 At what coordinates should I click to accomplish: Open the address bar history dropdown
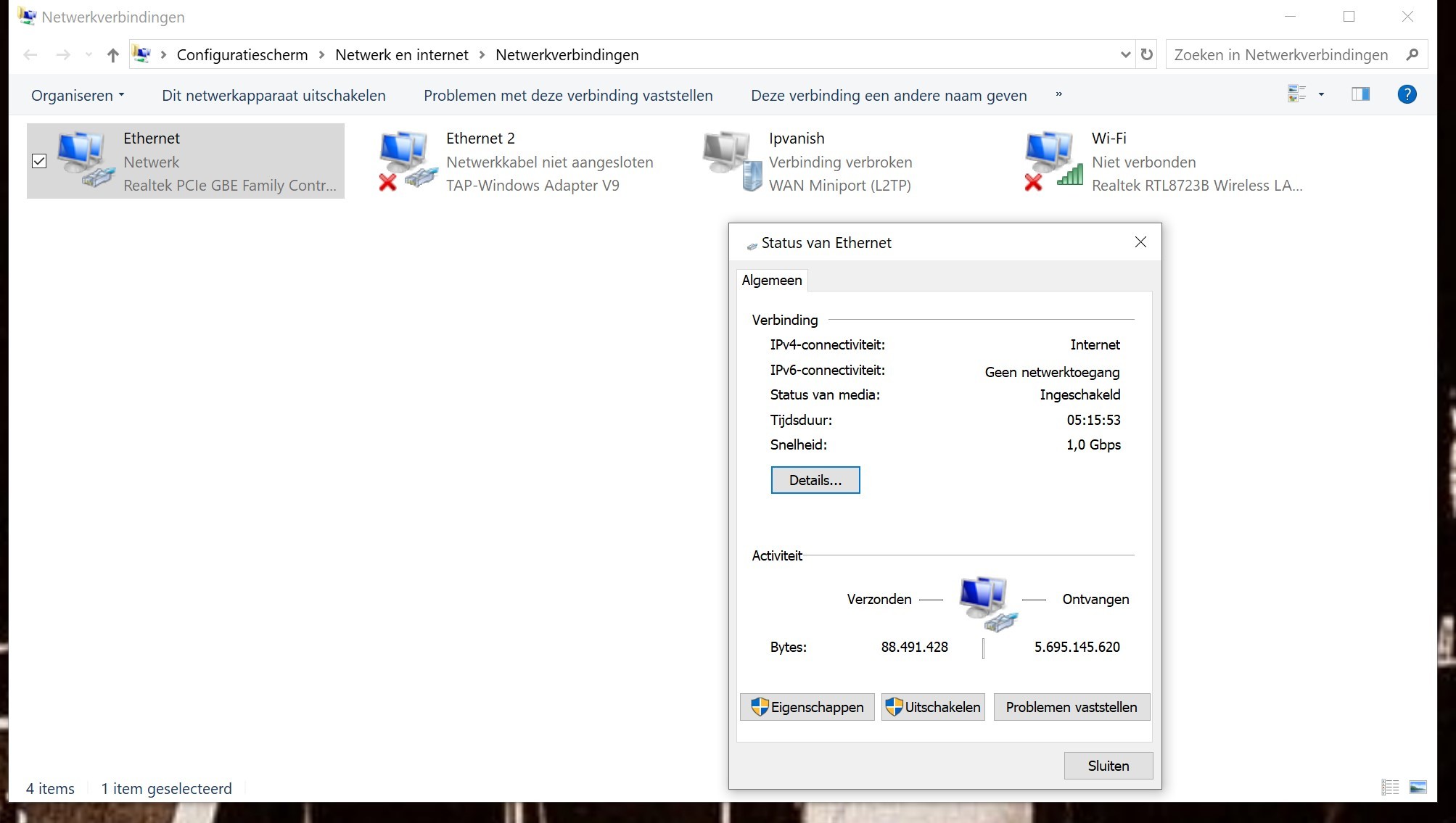1125,54
